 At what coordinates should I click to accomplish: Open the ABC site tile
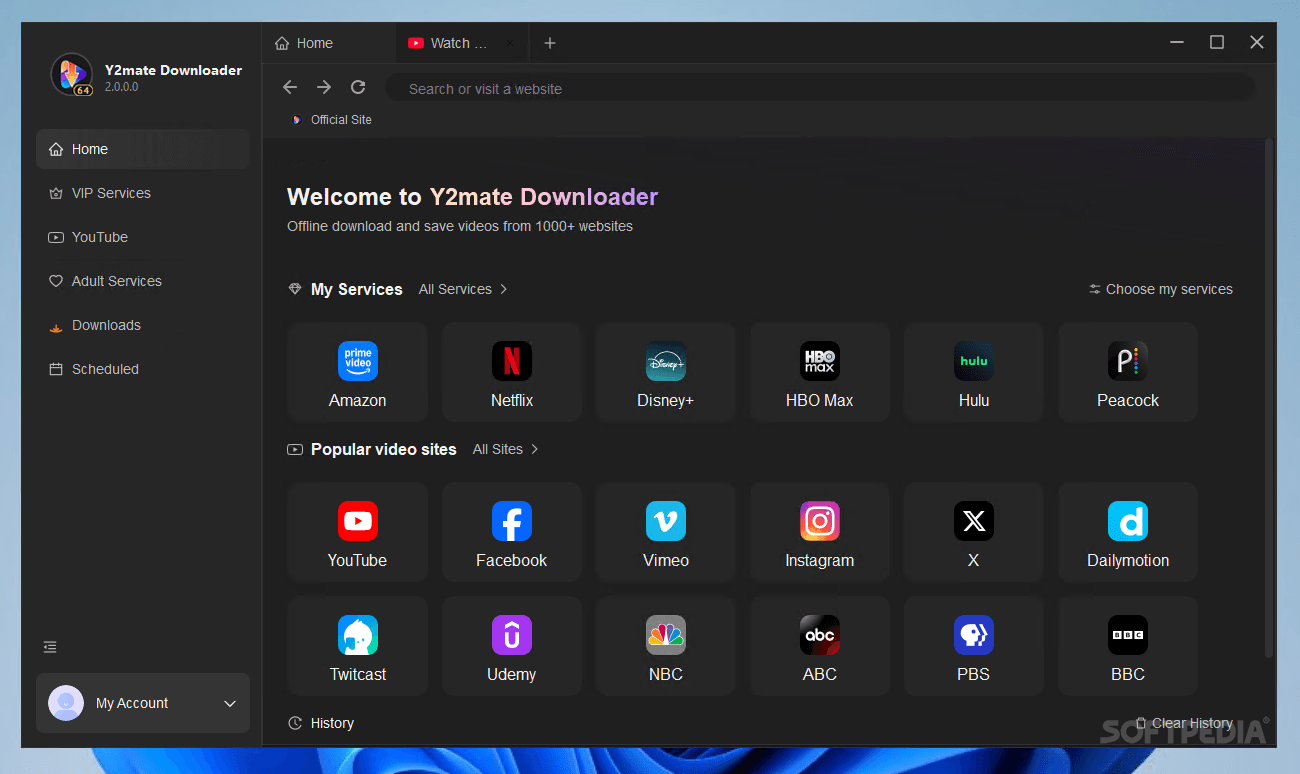pos(819,646)
